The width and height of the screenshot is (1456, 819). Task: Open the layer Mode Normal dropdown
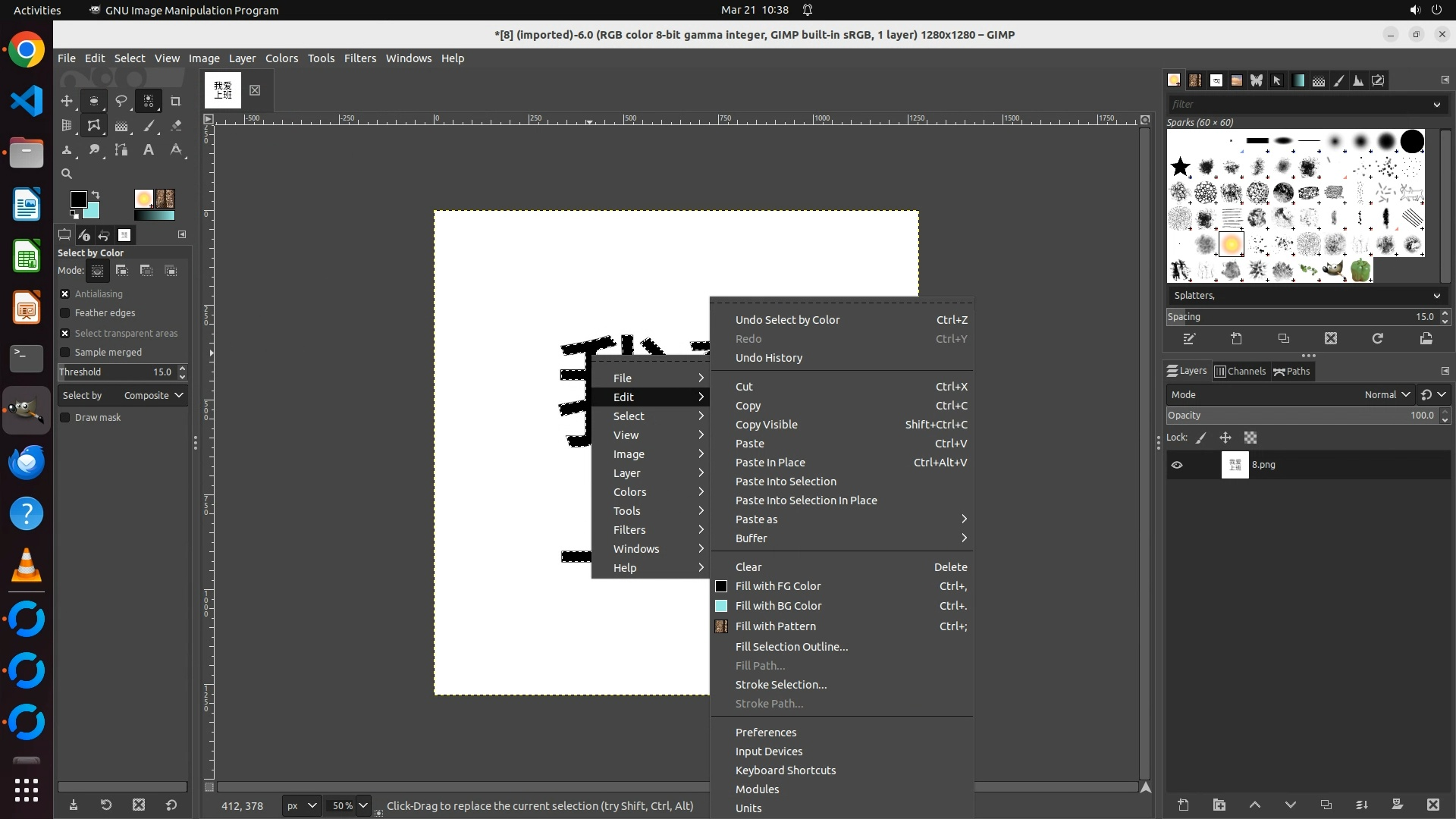1386,395
